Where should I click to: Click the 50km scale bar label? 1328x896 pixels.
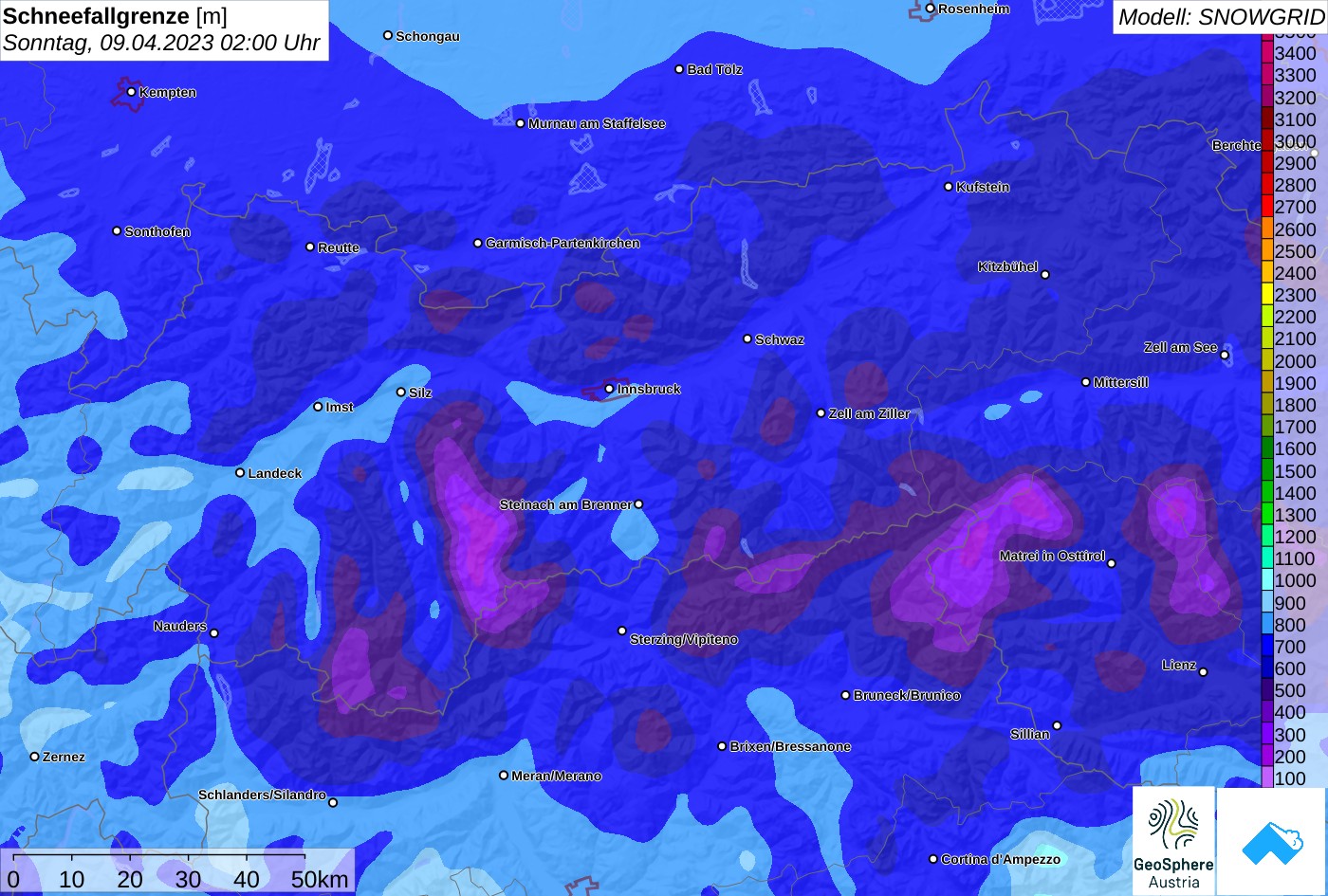point(320,879)
